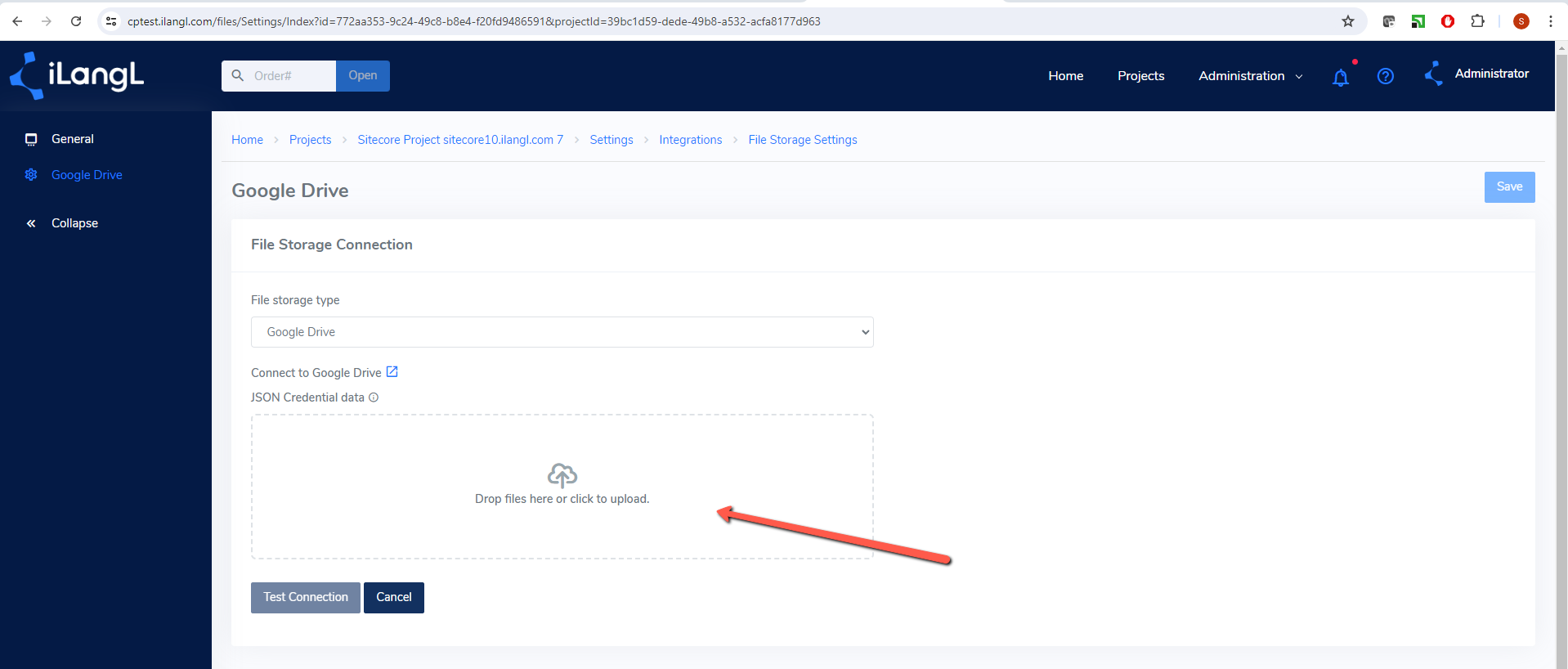Open the help question mark icon
This screenshot has width=1568, height=669.
[x=1386, y=76]
